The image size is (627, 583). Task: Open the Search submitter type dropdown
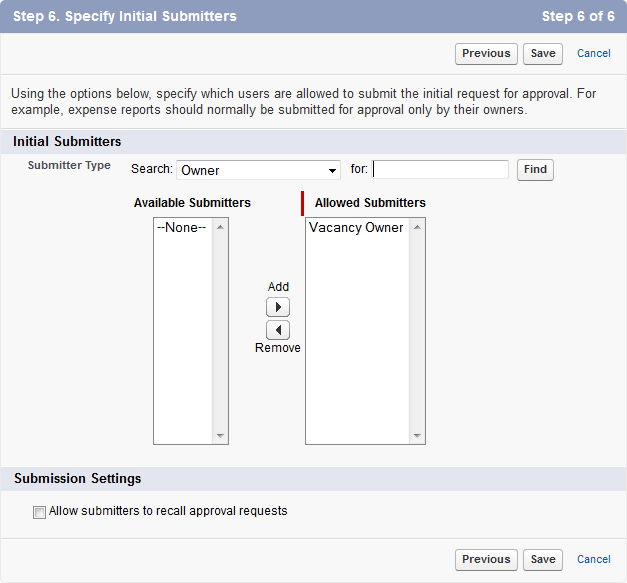[x=258, y=170]
